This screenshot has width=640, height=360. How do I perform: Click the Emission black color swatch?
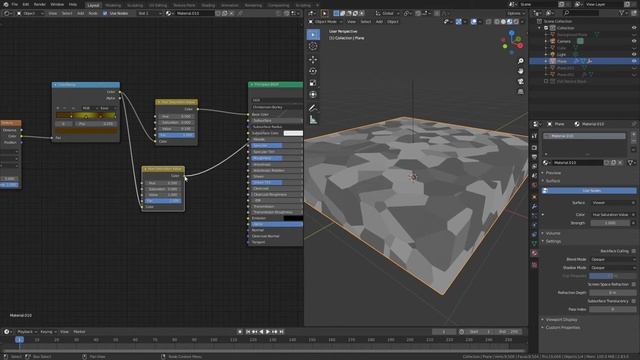(293, 218)
